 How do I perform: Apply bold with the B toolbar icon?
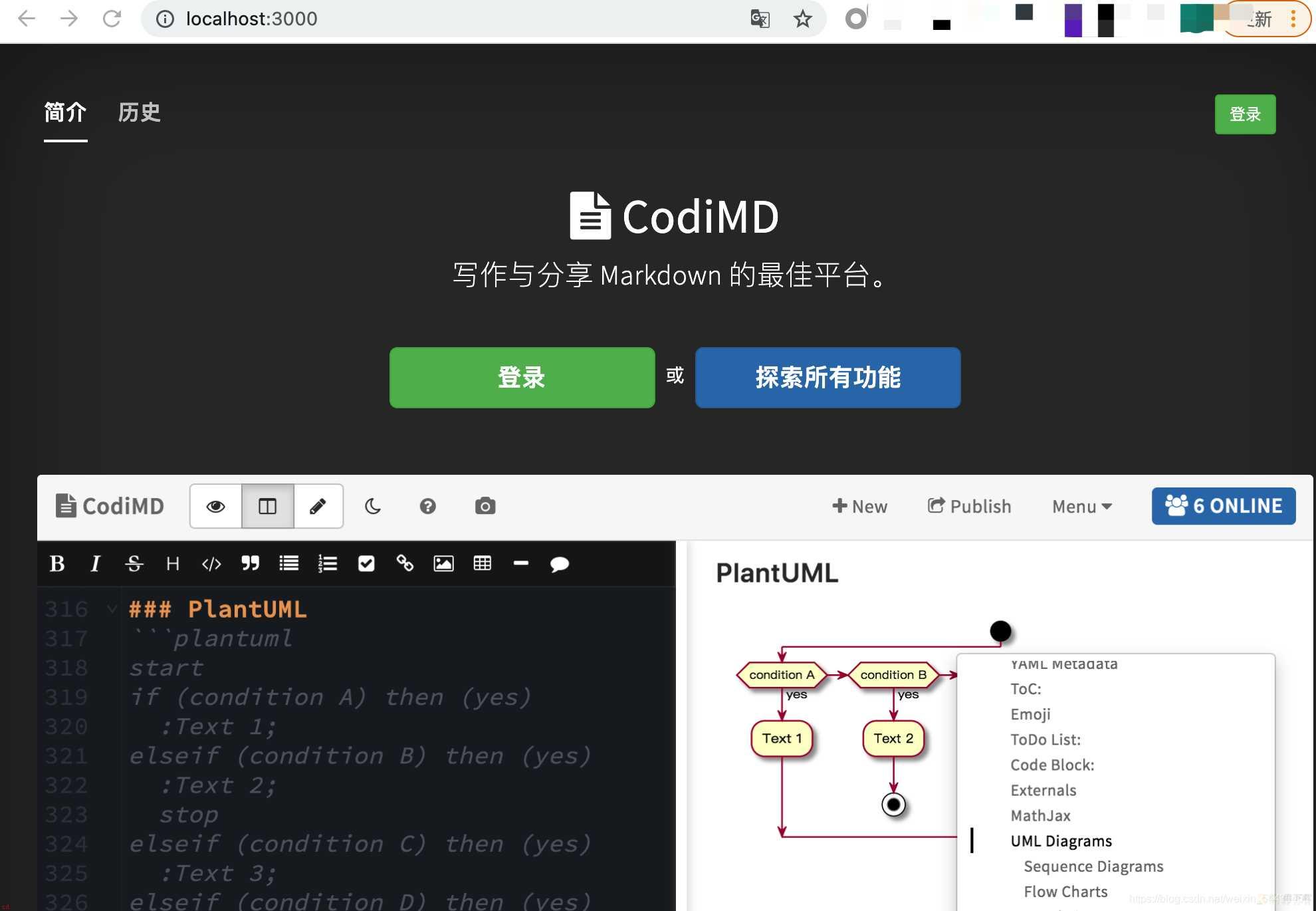click(x=57, y=564)
